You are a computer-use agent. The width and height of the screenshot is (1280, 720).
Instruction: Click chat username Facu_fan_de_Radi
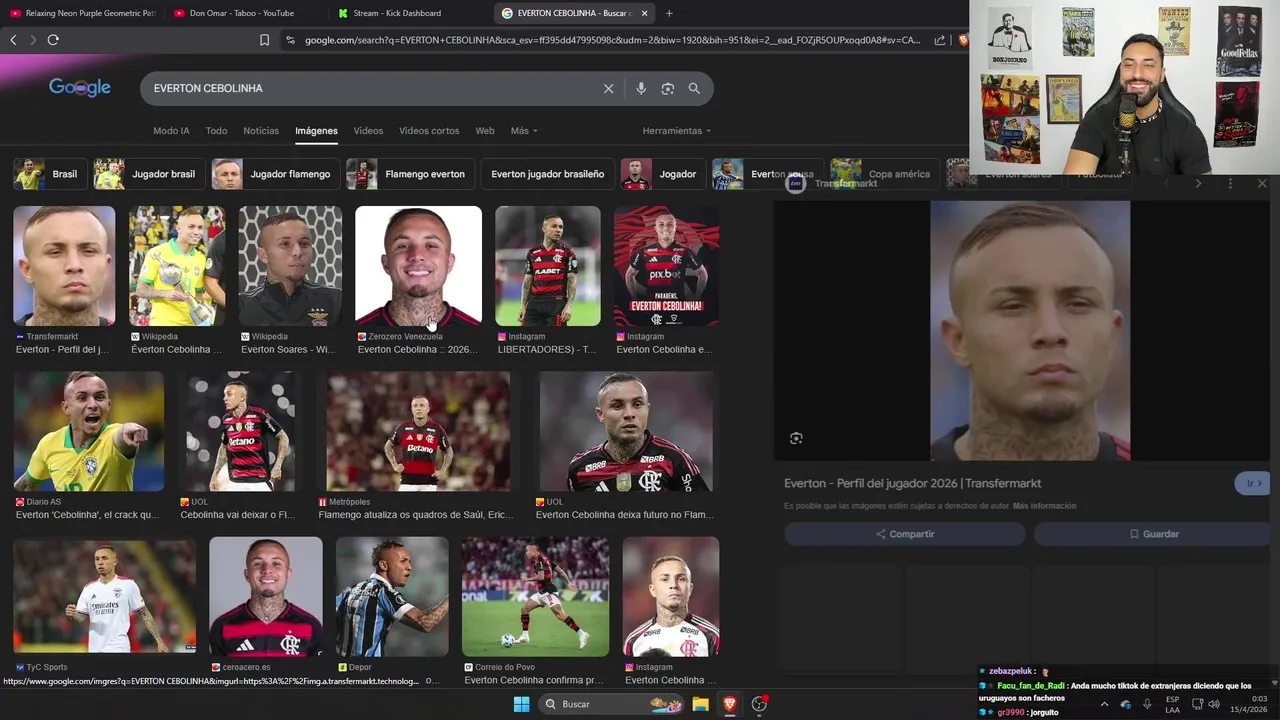point(1031,686)
